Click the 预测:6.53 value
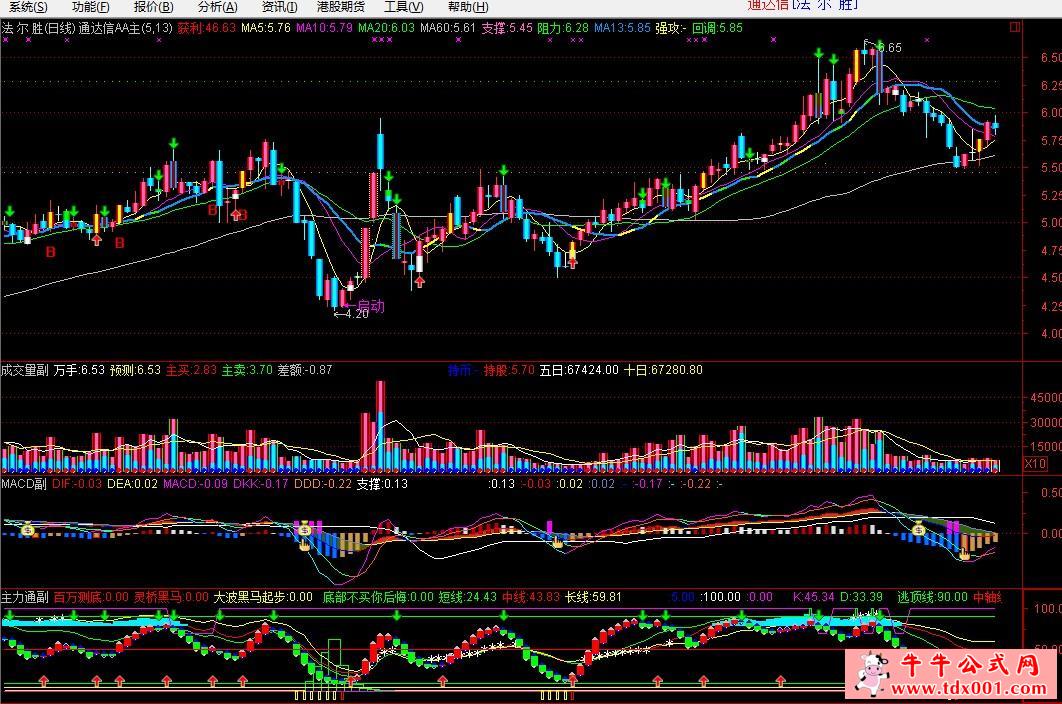Image resolution: width=1062 pixels, height=704 pixels. [x=135, y=370]
